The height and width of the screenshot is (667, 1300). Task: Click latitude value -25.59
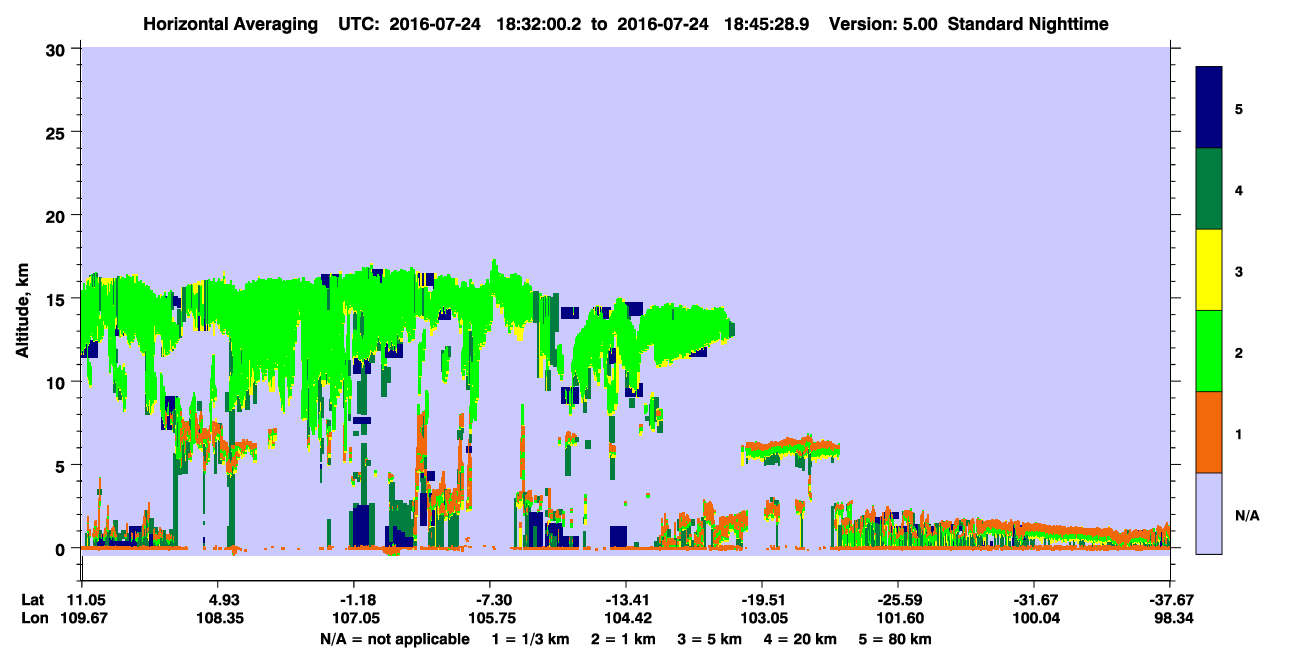coord(898,600)
